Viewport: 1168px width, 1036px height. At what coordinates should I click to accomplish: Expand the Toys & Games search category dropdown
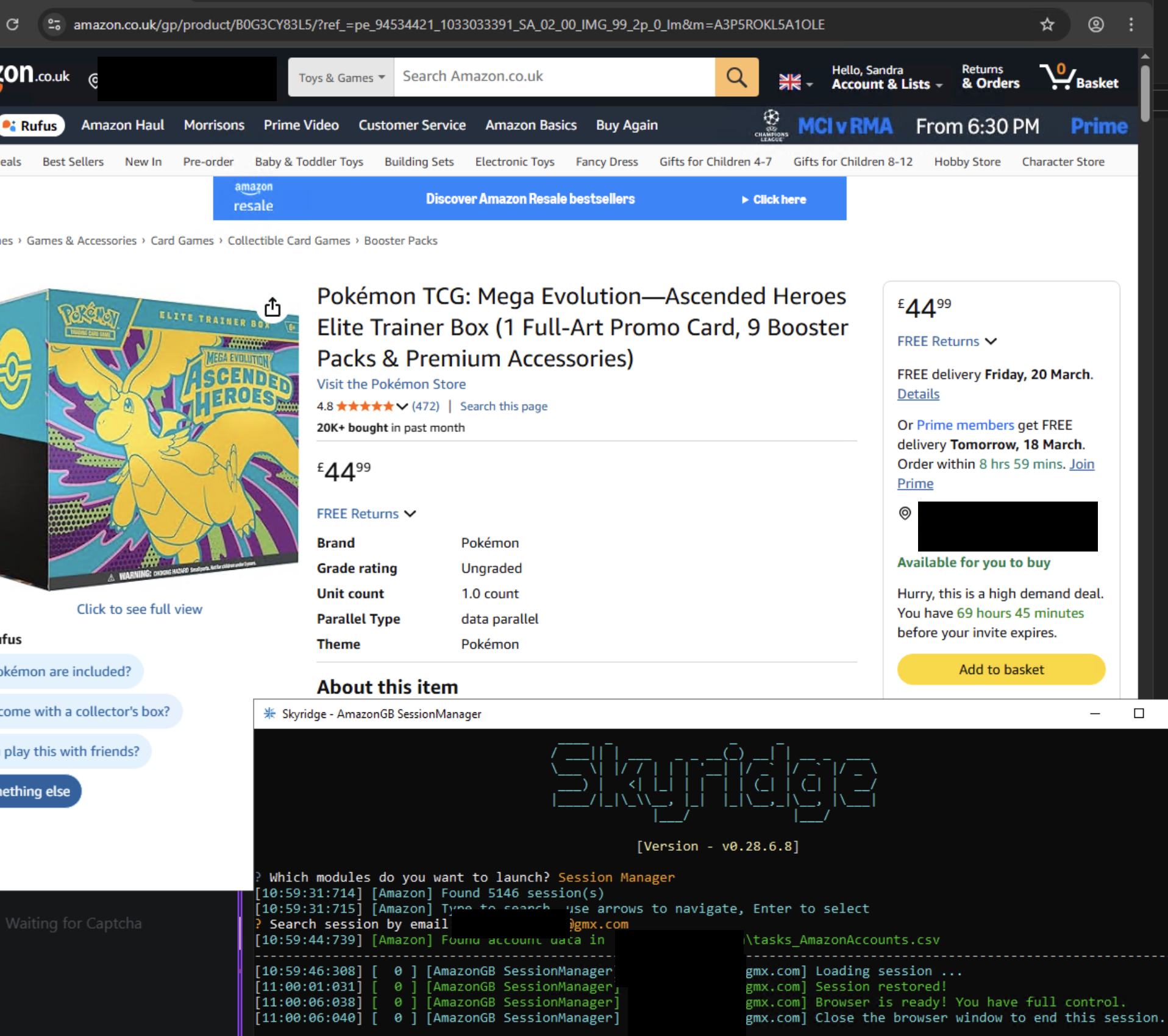click(341, 77)
